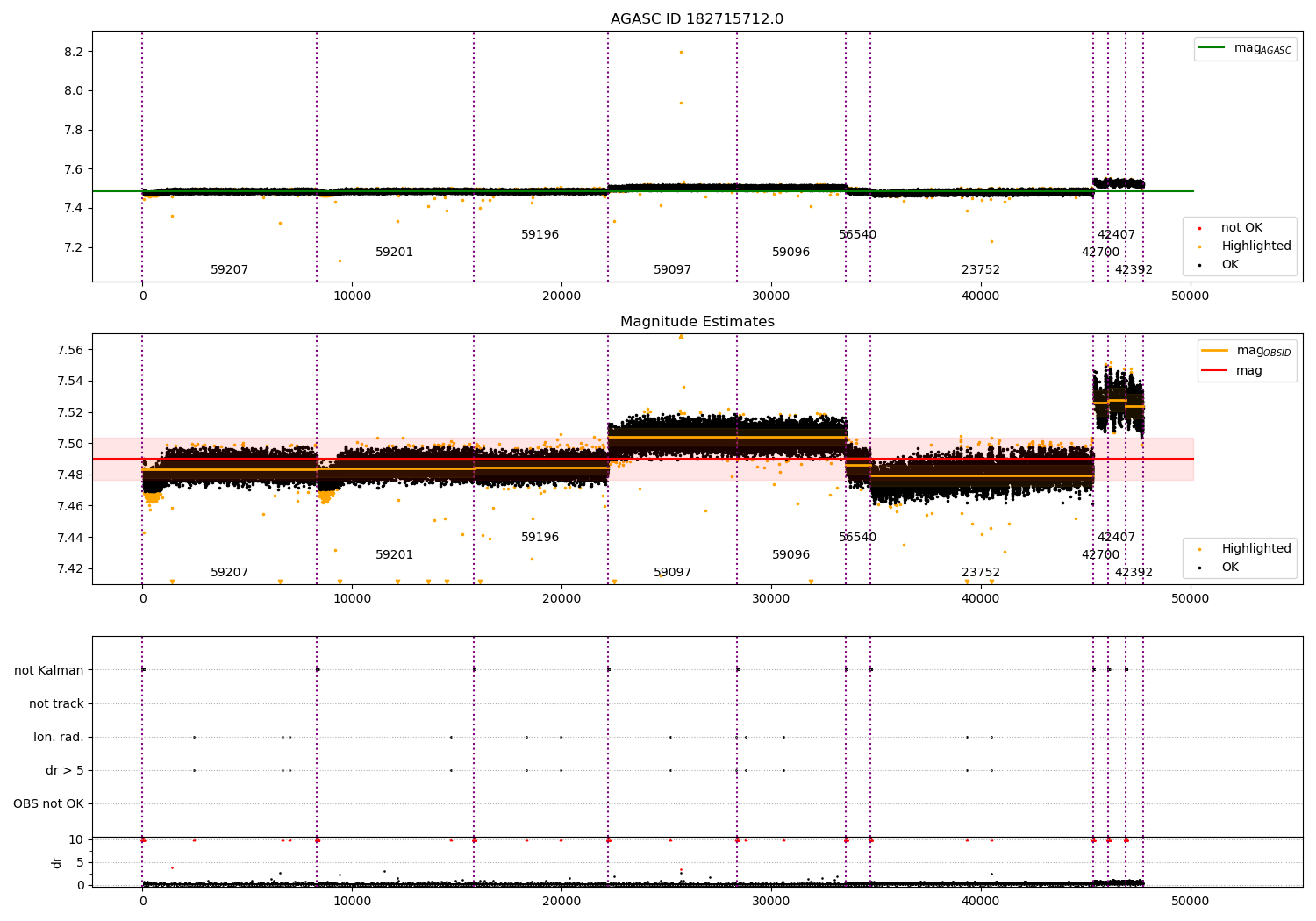Click OBSID label 59207 in Magnitude Estimates plot
Screen dimensions: 1316x921
[230, 573]
